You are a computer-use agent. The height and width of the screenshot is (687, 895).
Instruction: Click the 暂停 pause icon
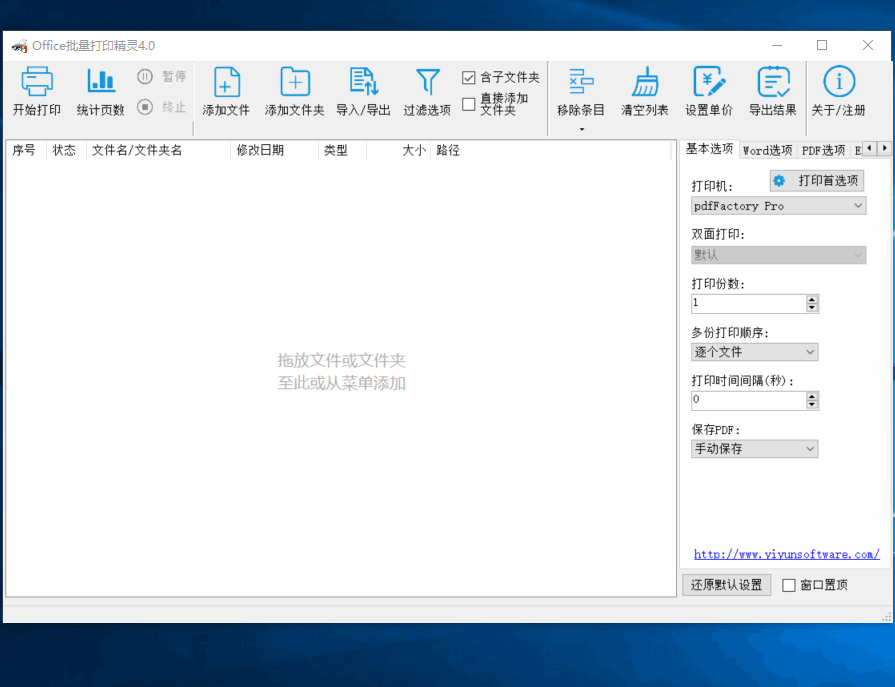[145, 76]
